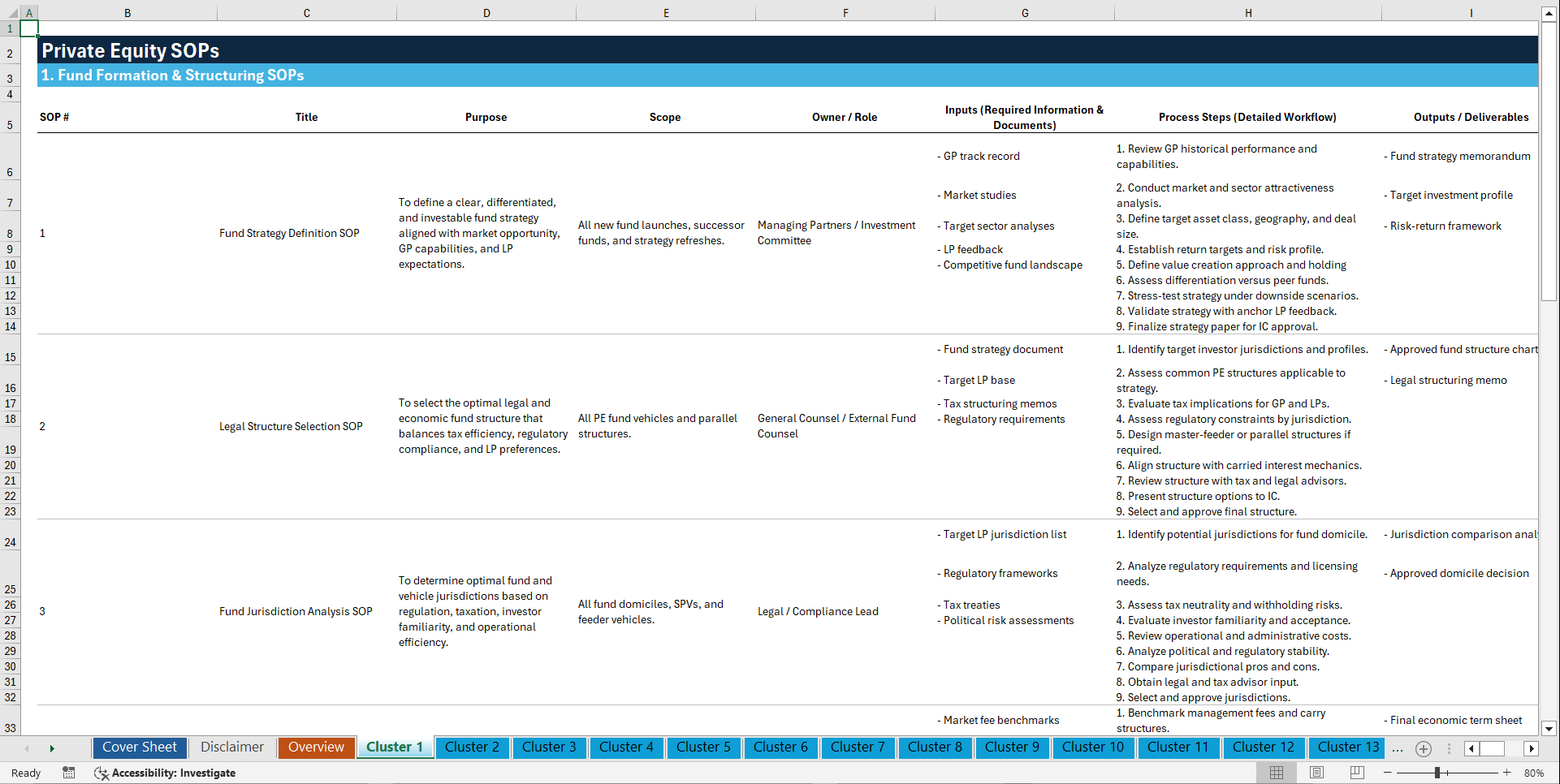
Task: Open the Cover Sheet tab
Action: coord(139,747)
